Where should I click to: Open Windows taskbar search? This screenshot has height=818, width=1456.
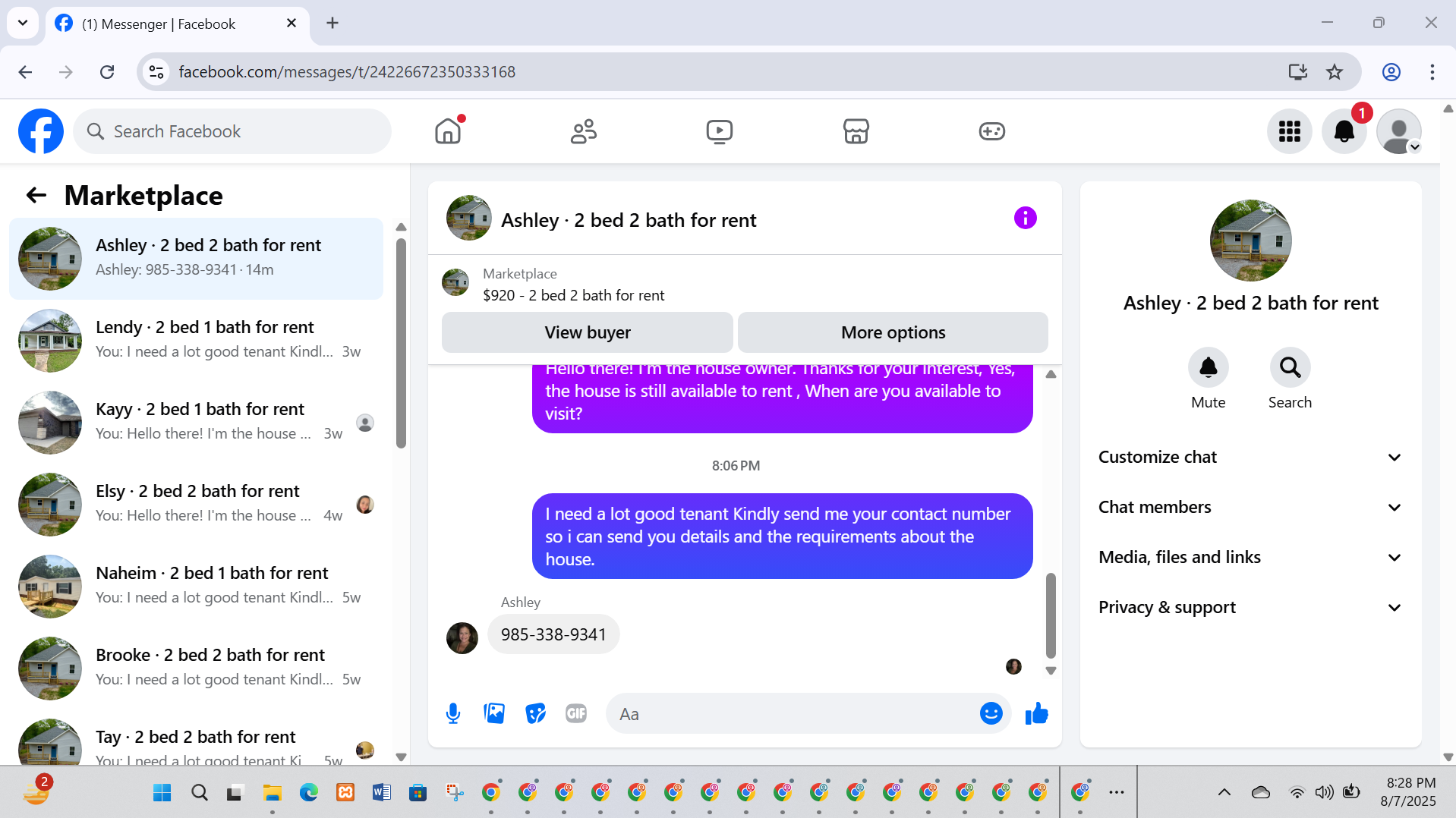[x=199, y=793]
